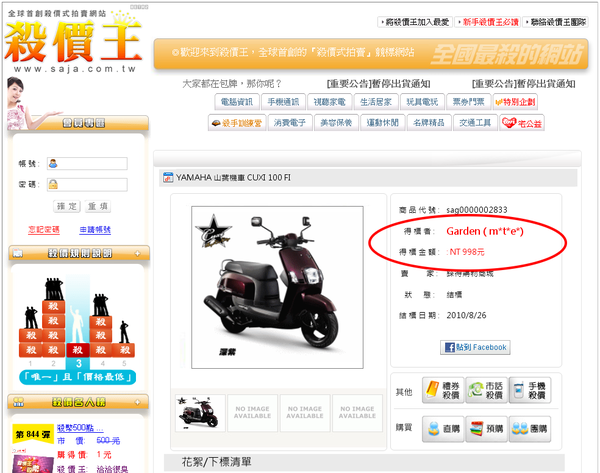600x473 pixels.
Task: Click the pyramid 「唯一」且「價格最低」 graphic
Action: 78,329
